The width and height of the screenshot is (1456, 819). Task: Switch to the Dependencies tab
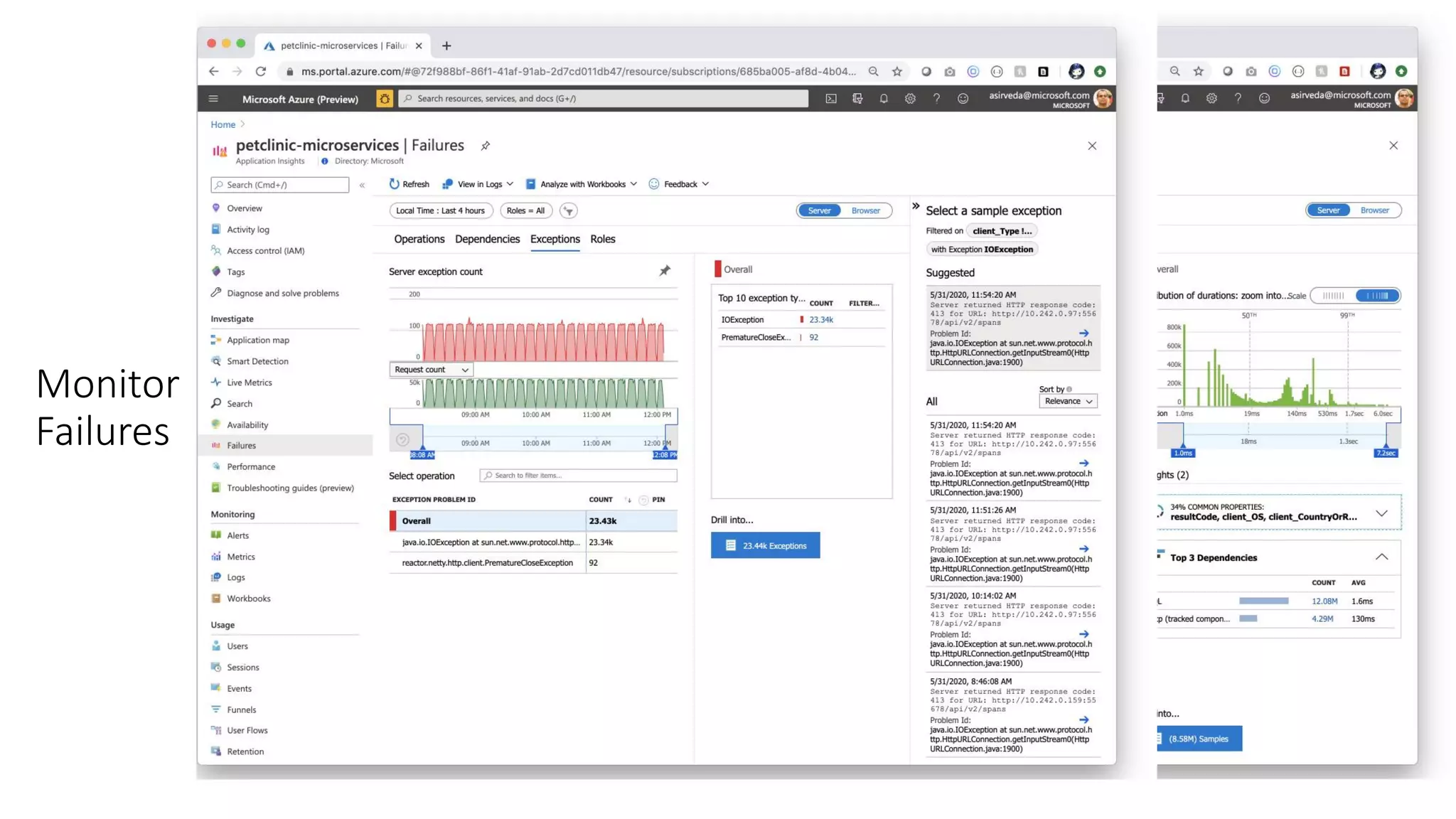487,240
